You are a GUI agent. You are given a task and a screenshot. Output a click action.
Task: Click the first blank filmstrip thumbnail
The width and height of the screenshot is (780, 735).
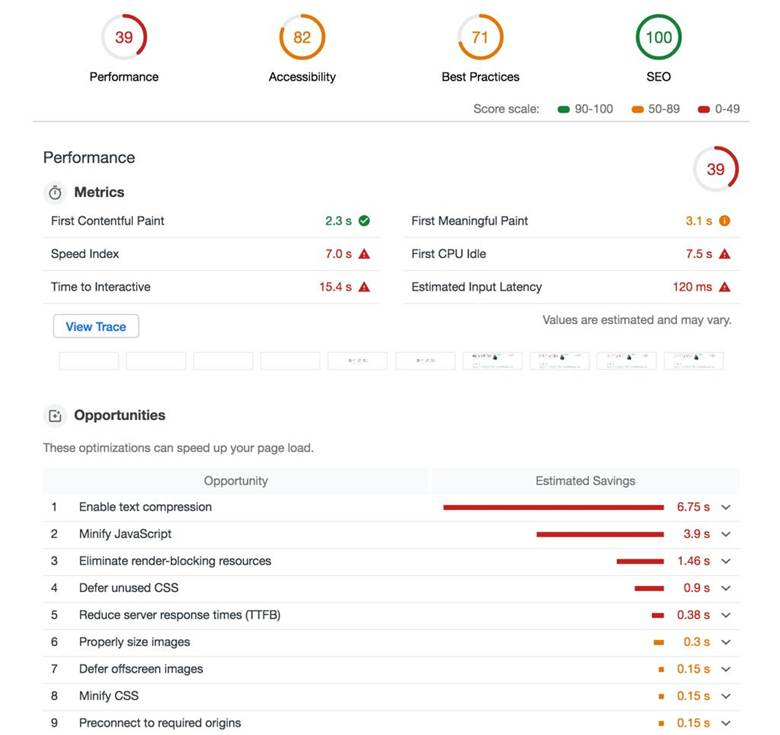[x=89, y=361]
